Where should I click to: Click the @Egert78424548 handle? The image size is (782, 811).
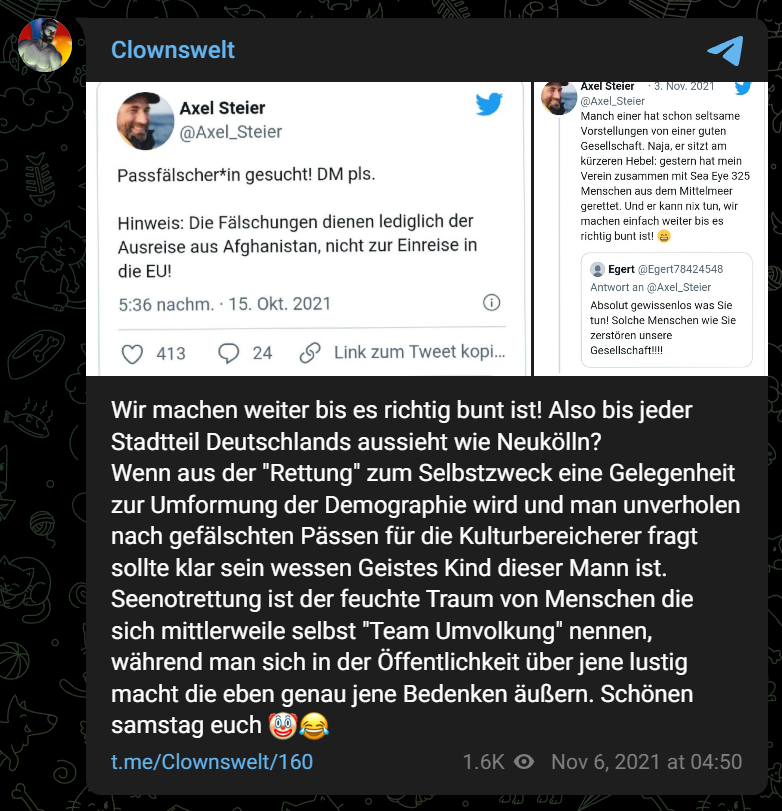[x=680, y=269]
